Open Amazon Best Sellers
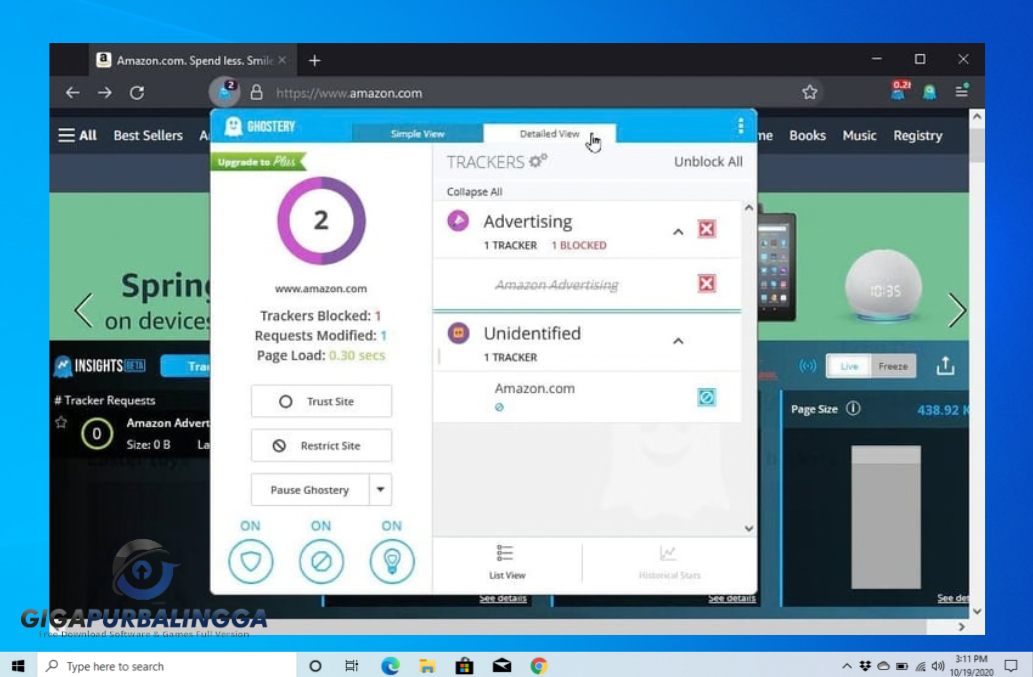This screenshot has width=1033, height=677. (148, 136)
